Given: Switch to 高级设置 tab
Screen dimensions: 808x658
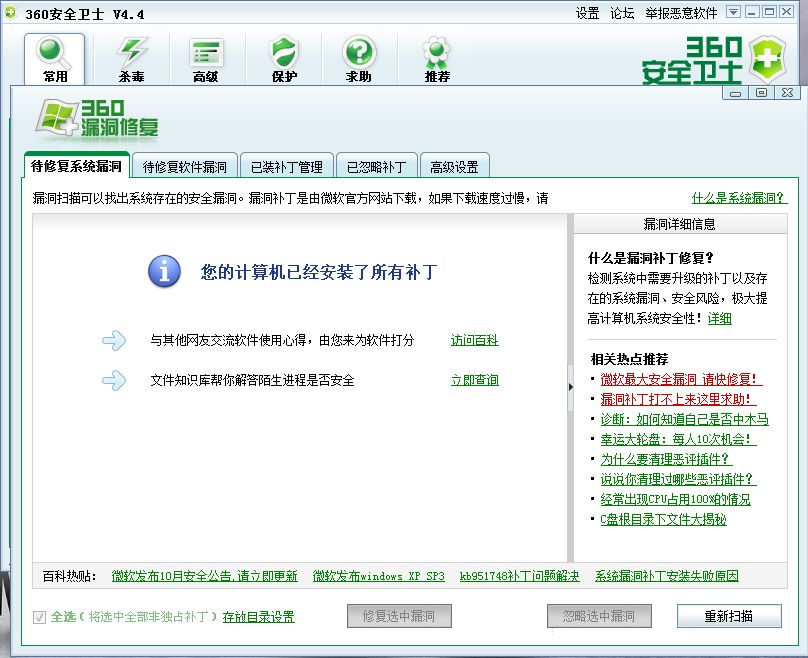Looking at the screenshot, I should (454, 167).
